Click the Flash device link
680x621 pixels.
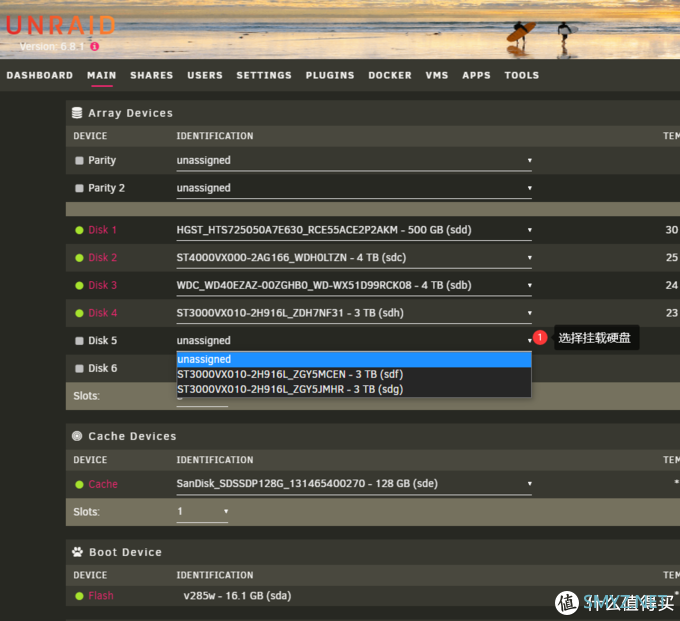[x=101, y=596]
